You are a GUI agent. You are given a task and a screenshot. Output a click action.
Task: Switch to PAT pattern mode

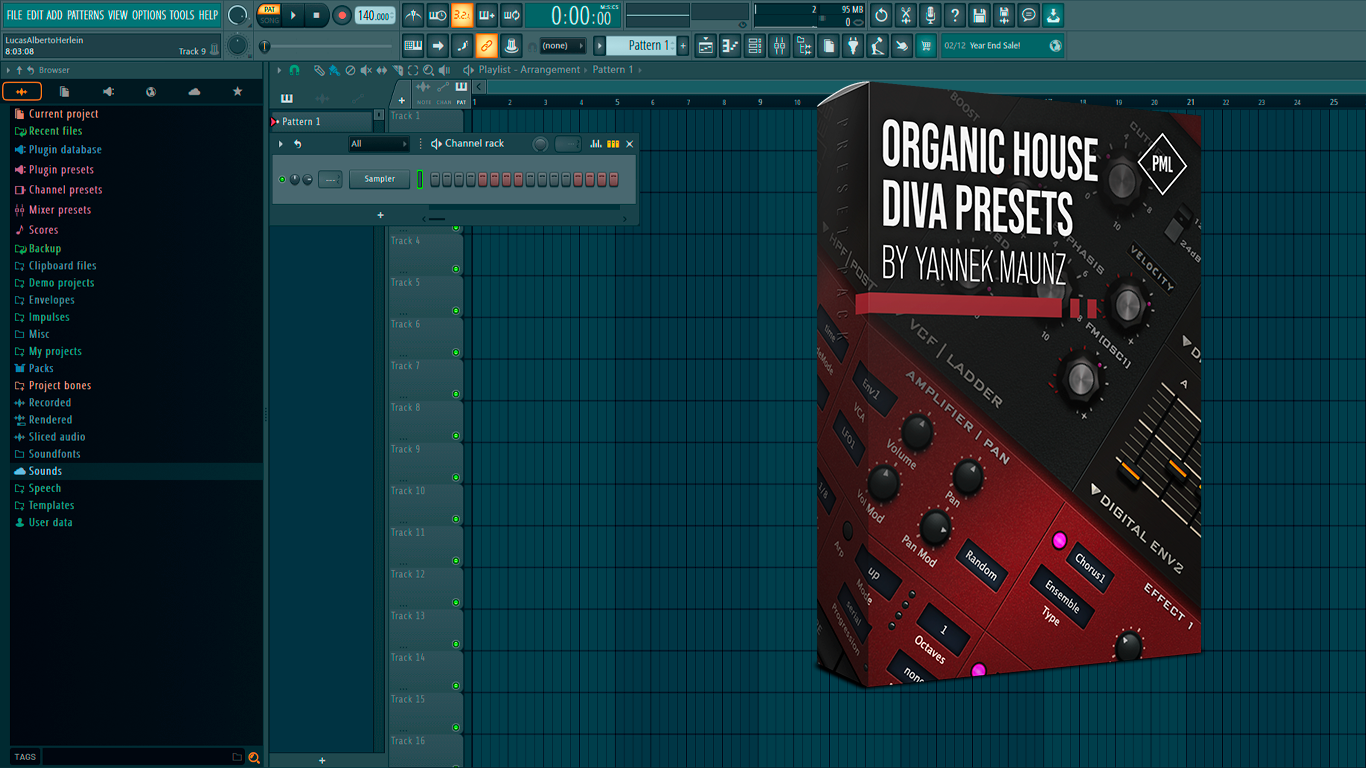269,9
